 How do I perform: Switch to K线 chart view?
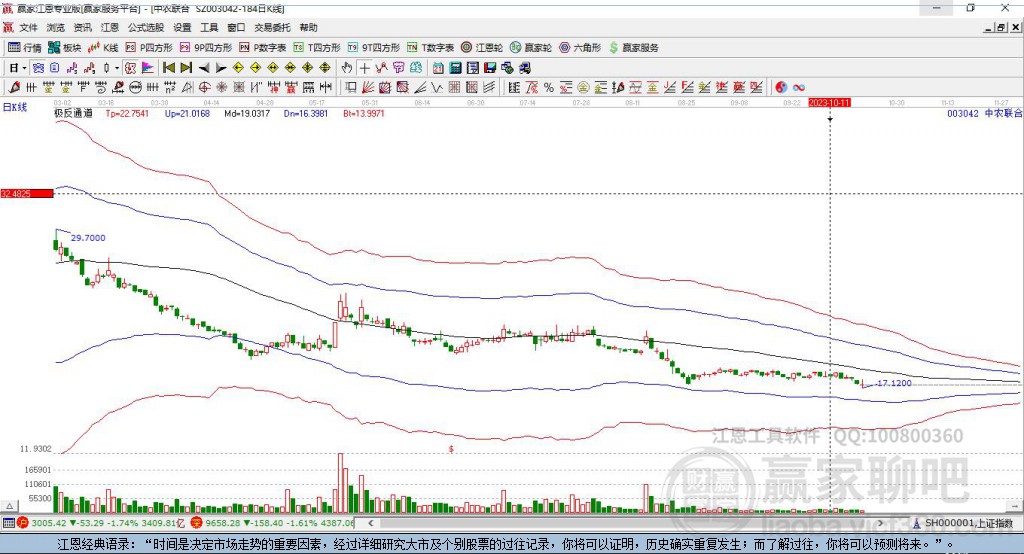104,48
